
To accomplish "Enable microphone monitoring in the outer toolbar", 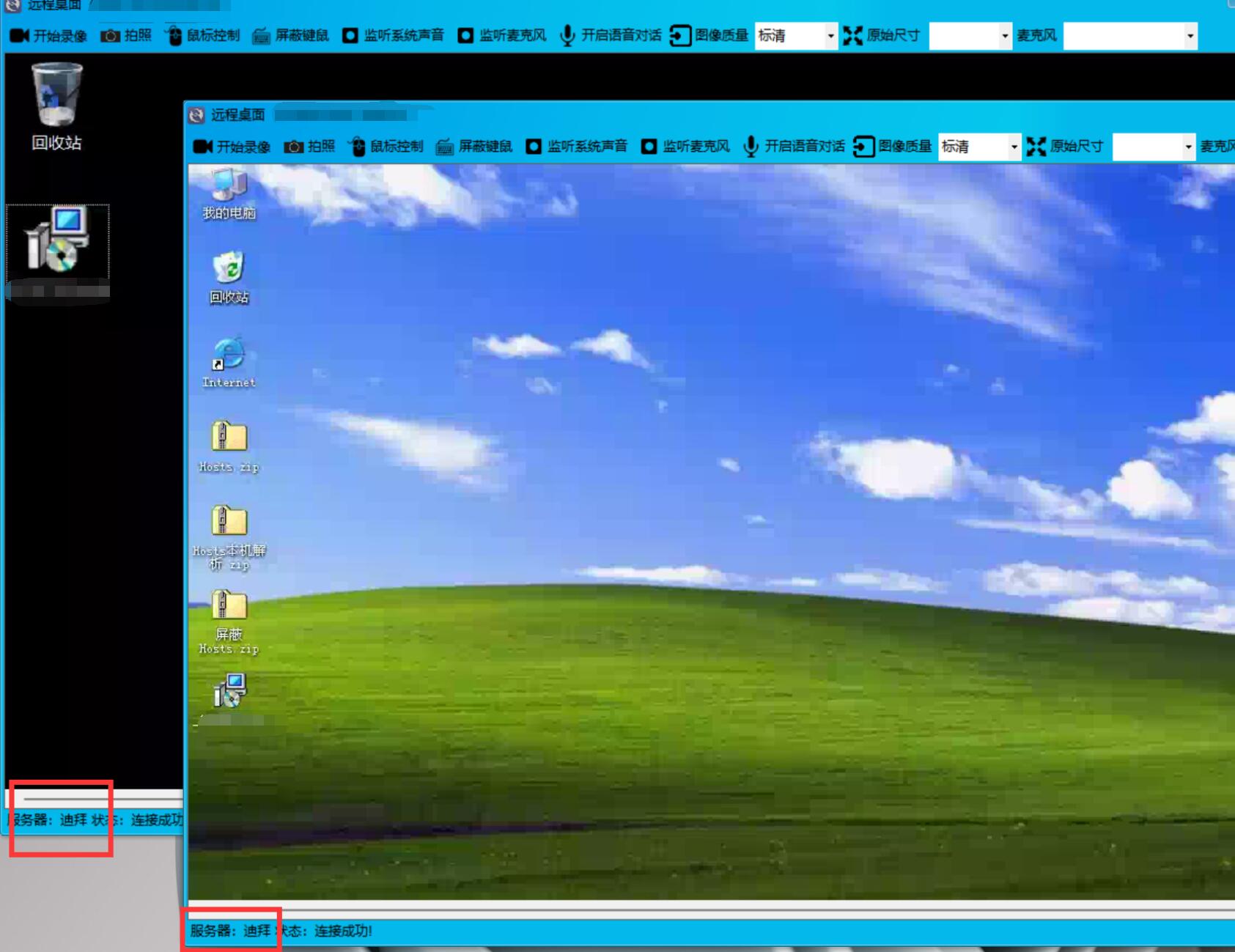I will tap(502, 35).
